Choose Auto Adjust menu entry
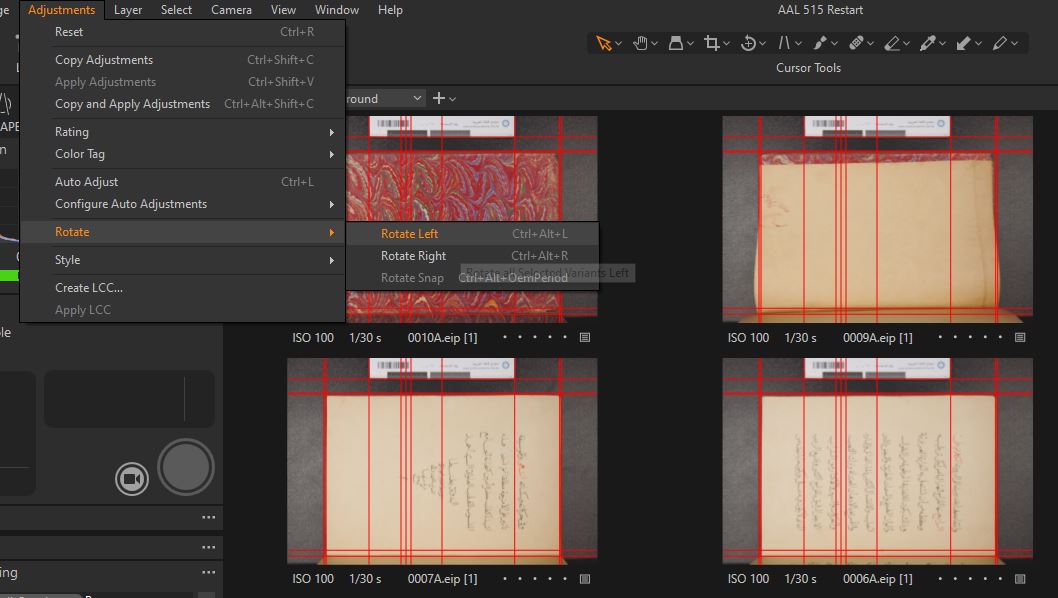The image size is (1058, 598). point(183,182)
